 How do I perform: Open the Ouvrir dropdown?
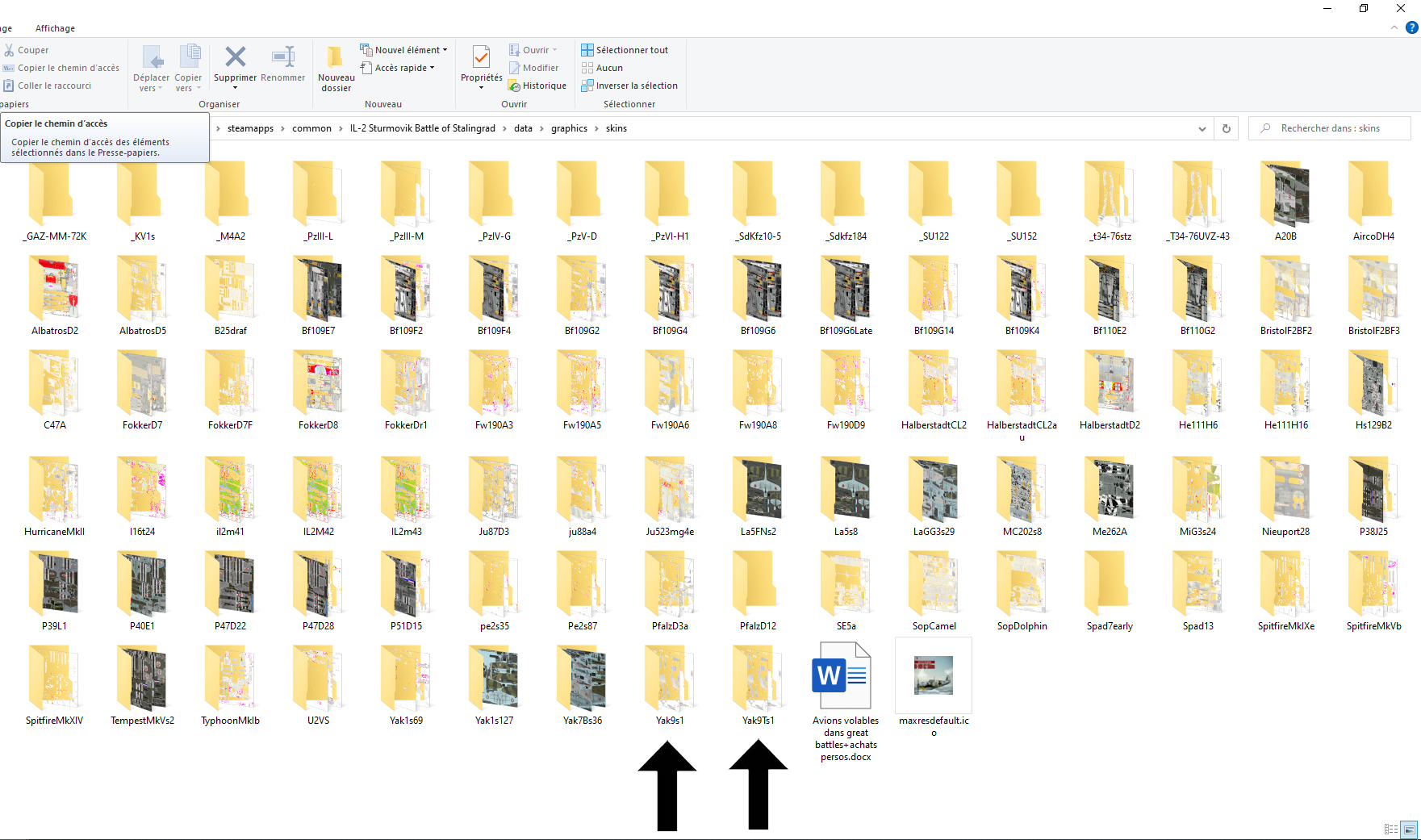533,50
